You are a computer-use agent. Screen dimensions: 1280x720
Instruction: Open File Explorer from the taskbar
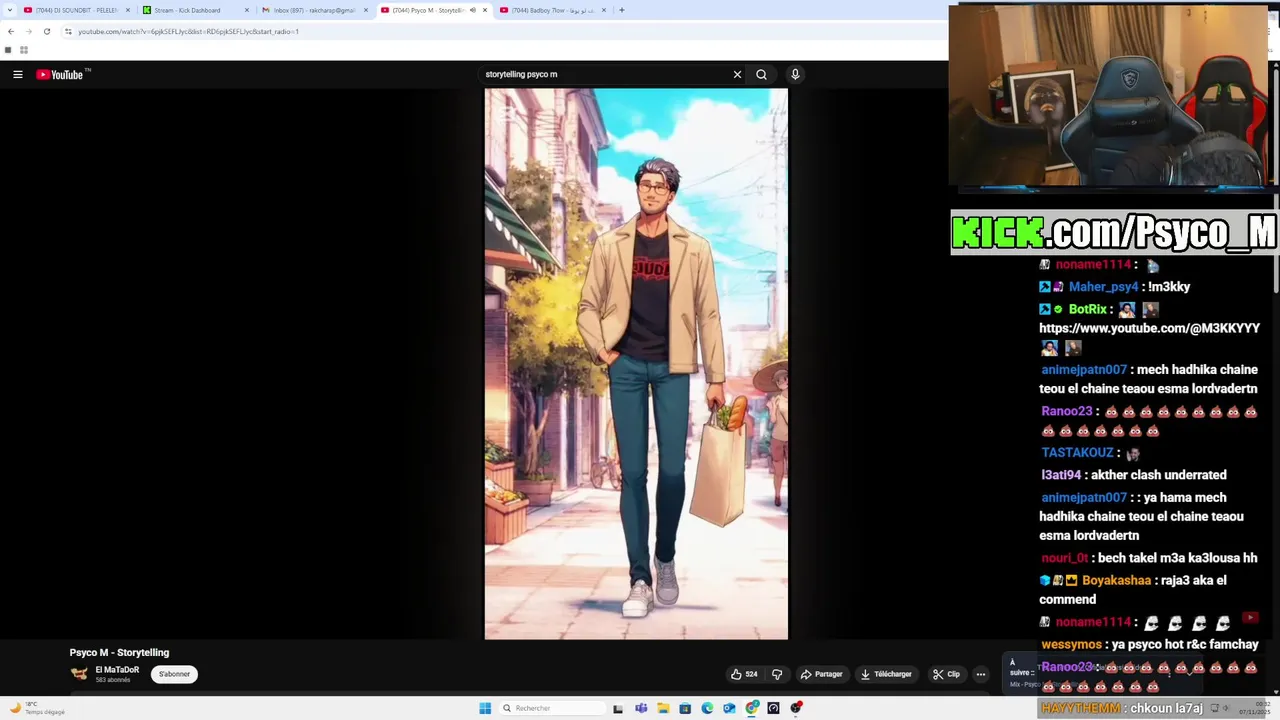click(x=663, y=708)
